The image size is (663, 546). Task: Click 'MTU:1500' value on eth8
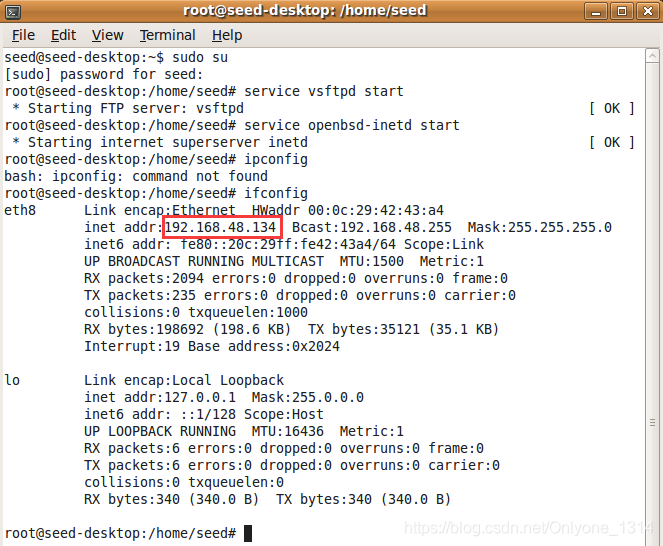tap(372, 261)
